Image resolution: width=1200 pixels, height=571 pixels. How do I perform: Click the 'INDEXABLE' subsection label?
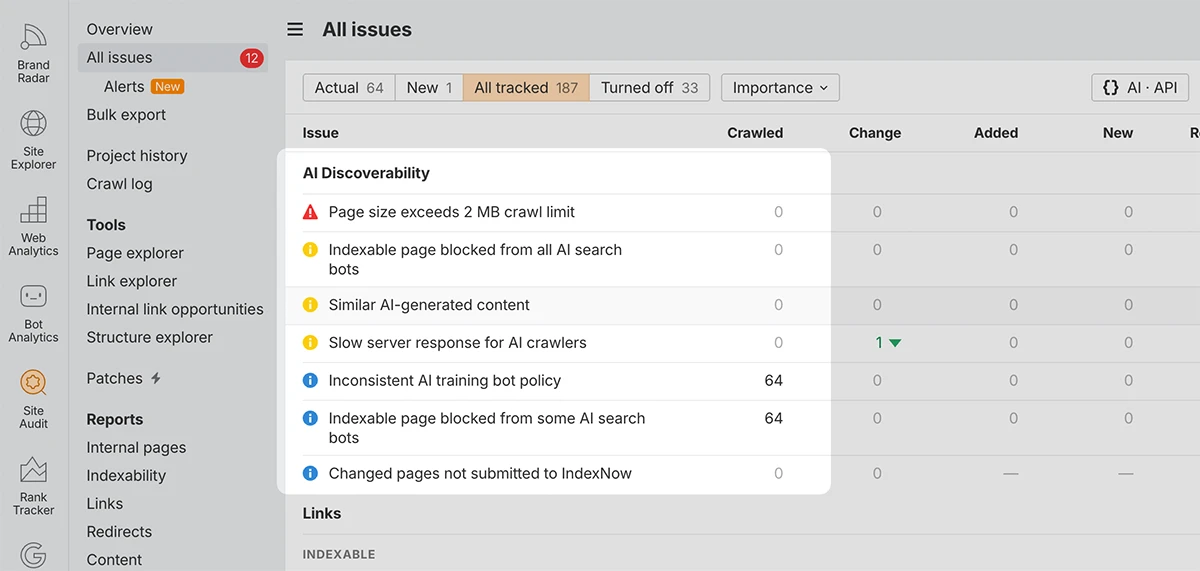click(x=339, y=554)
